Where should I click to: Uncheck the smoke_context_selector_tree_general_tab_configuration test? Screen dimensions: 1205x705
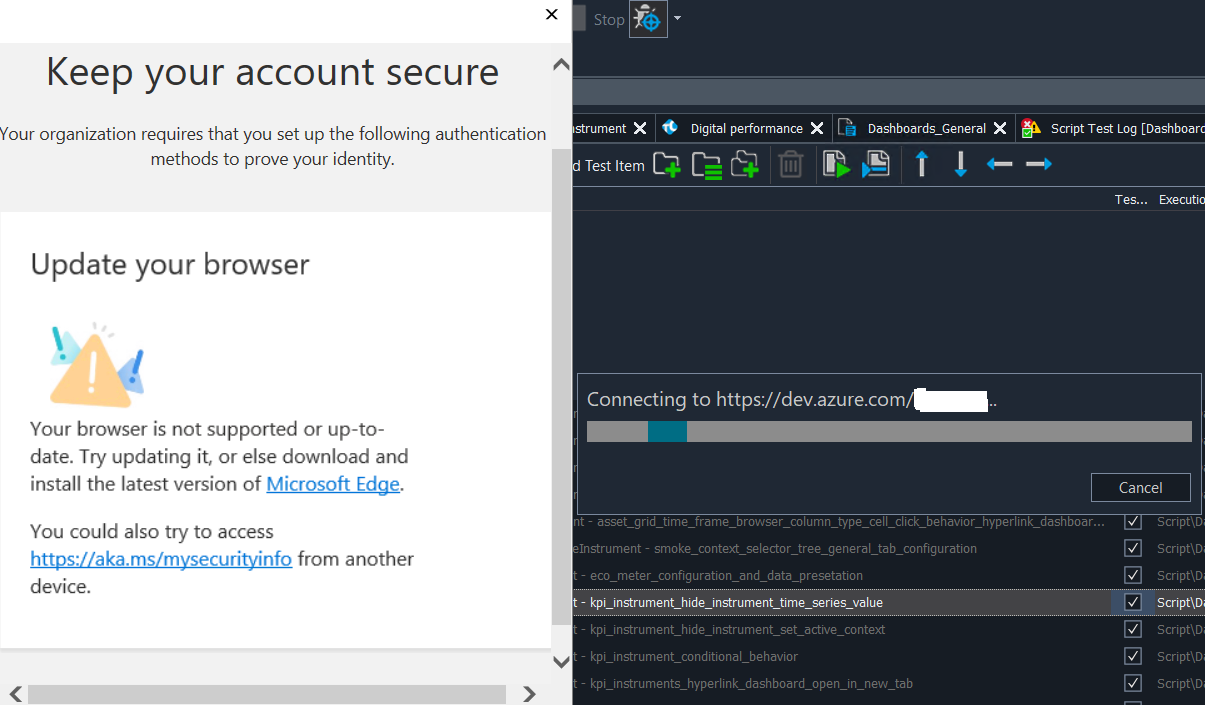point(1133,548)
